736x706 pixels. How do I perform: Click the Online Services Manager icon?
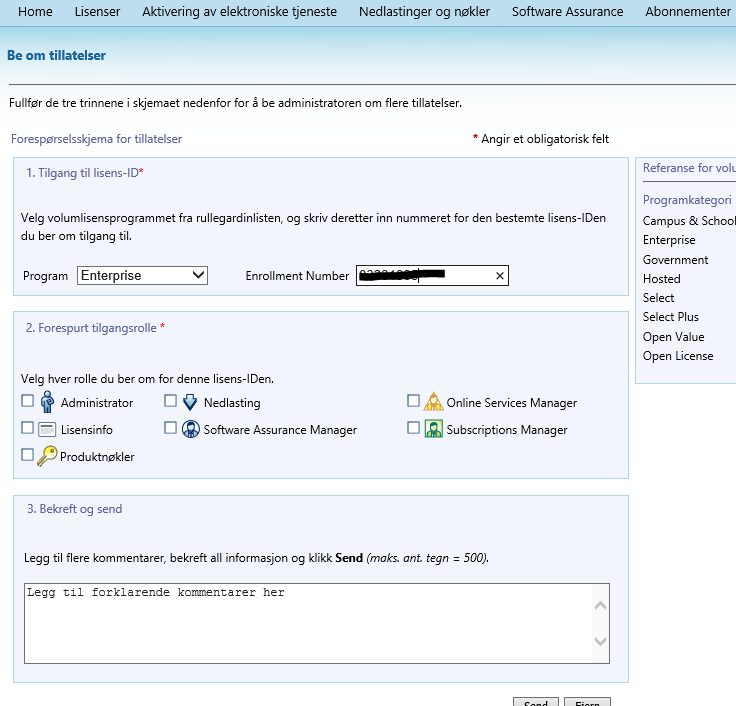click(x=433, y=402)
